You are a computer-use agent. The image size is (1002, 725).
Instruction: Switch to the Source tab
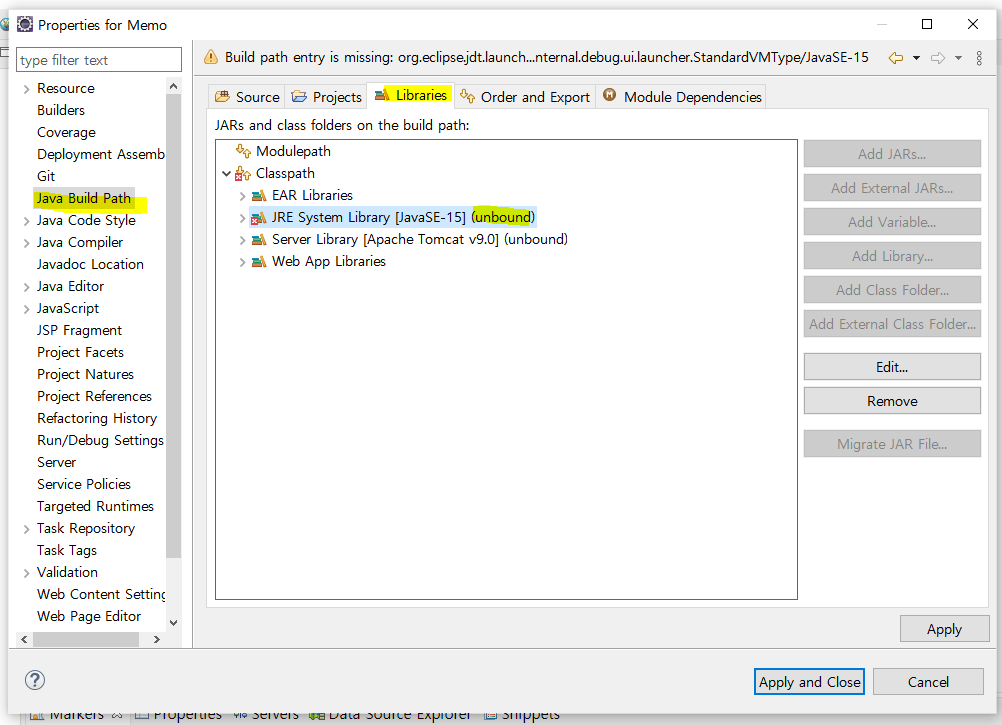[x=247, y=96]
